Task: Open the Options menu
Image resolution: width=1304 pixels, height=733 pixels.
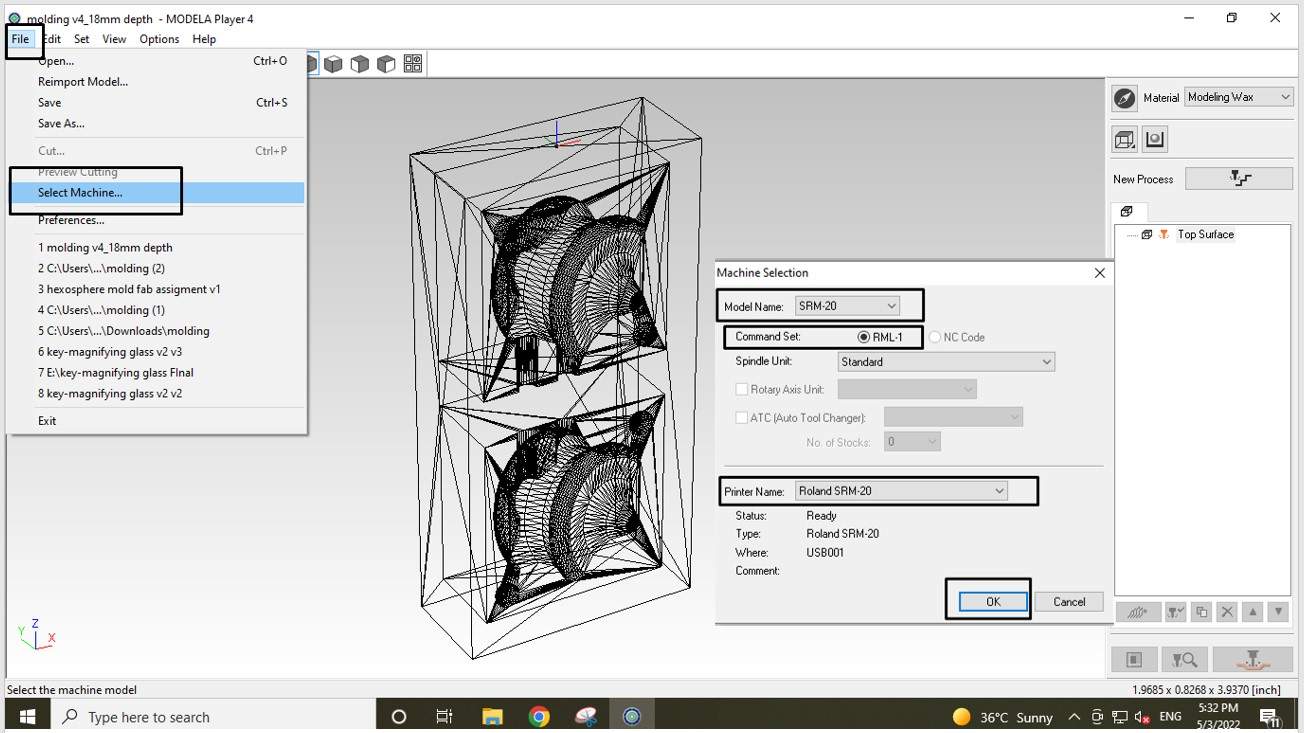Action: [159, 39]
